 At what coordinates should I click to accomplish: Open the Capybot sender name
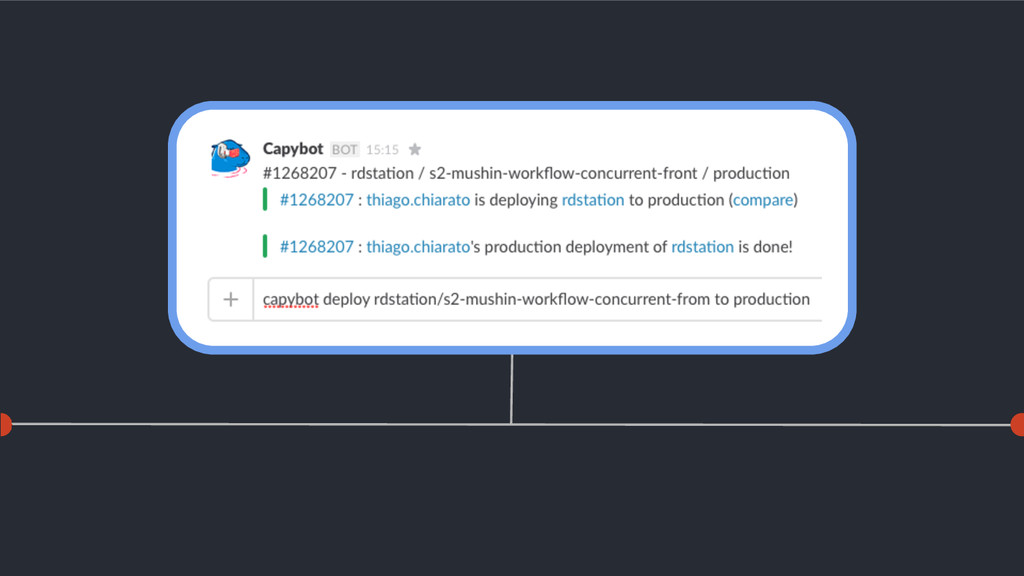coord(293,149)
